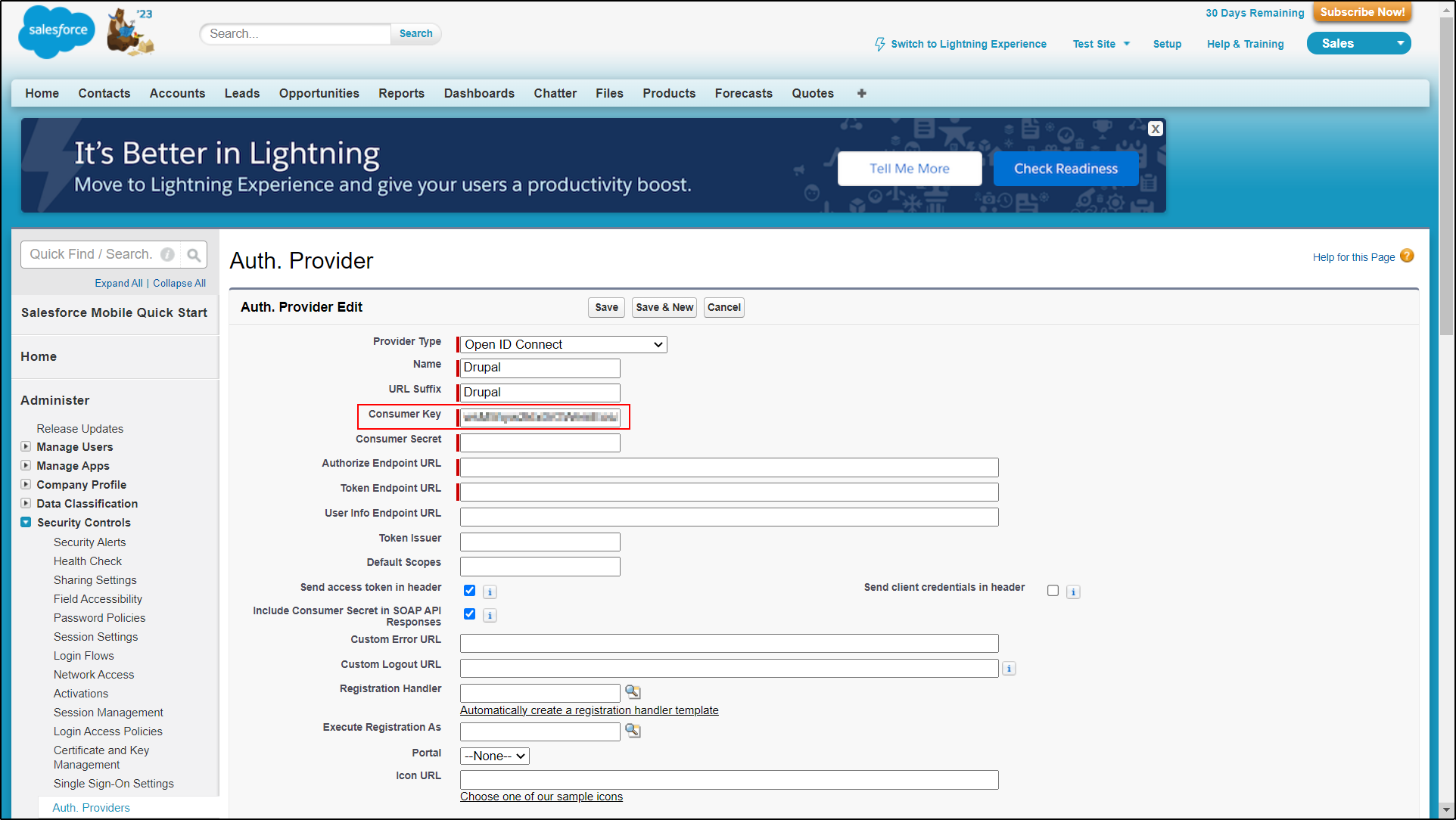Expand the Manage Users tree node
This screenshot has height=820, width=1456.
pyautogui.click(x=26, y=447)
